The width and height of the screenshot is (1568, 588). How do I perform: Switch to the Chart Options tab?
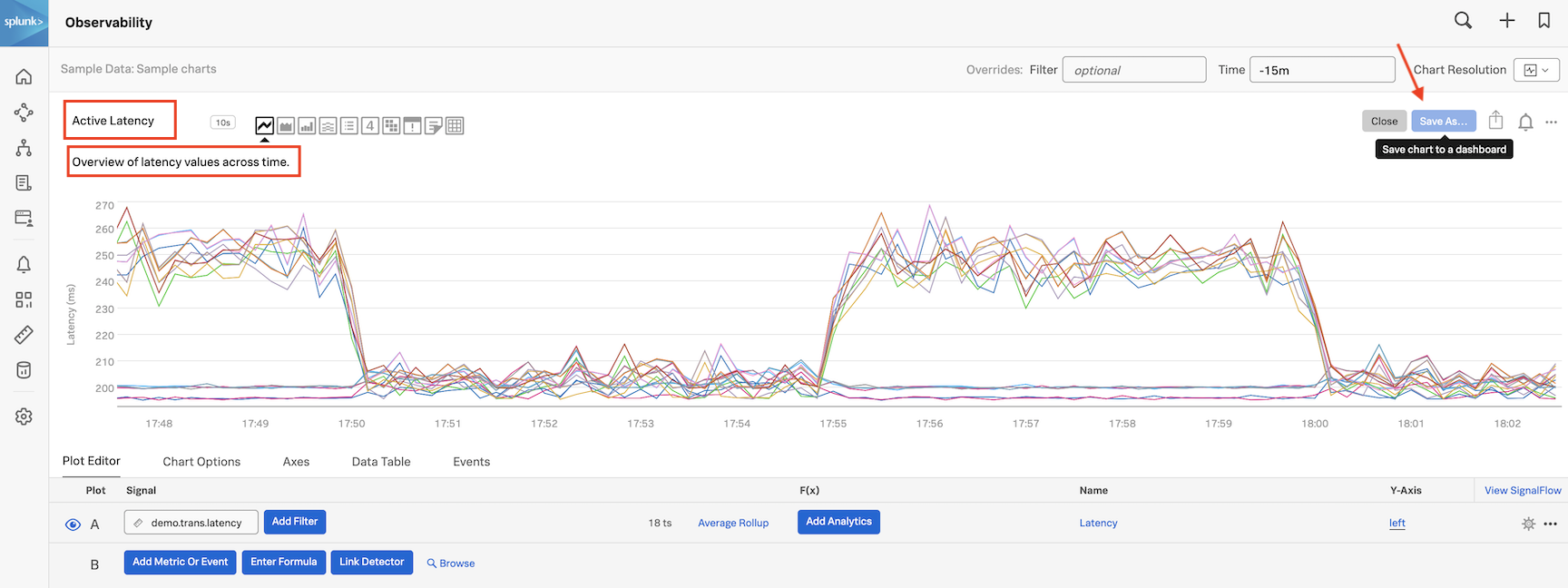click(x=201, y=462)
